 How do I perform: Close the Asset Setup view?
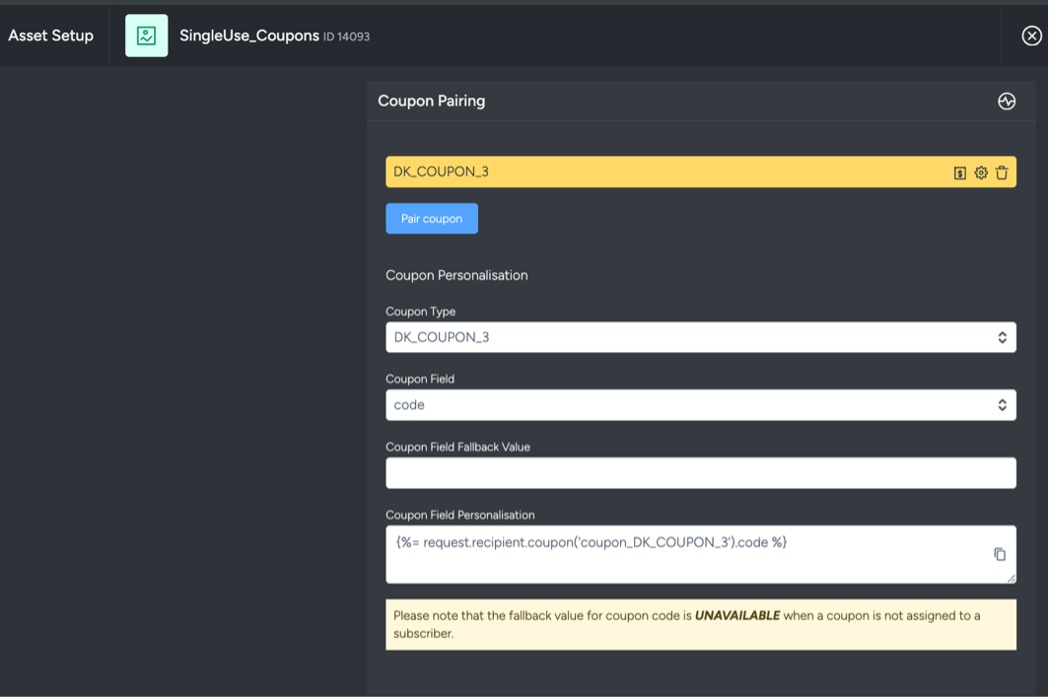(1031, 35)
